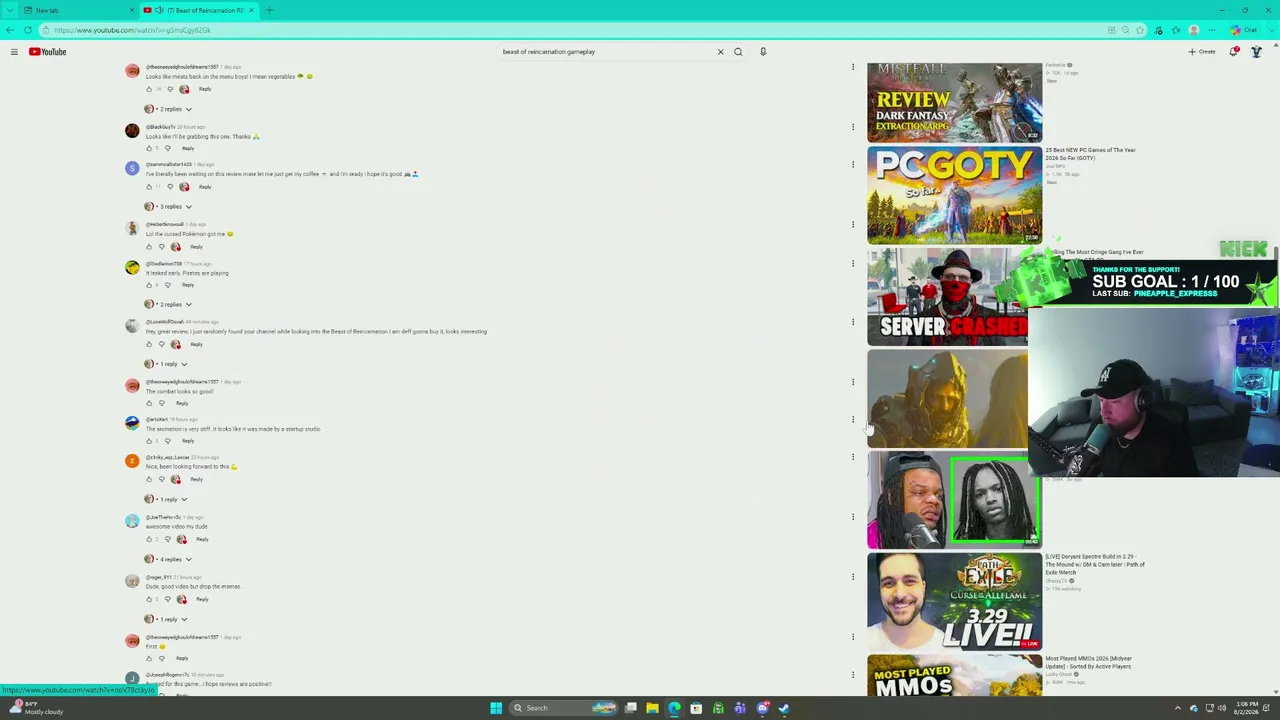Reply to the @BlackGuyTv comment
This screenshot has height=720, width=1280.
coord(188,148)
